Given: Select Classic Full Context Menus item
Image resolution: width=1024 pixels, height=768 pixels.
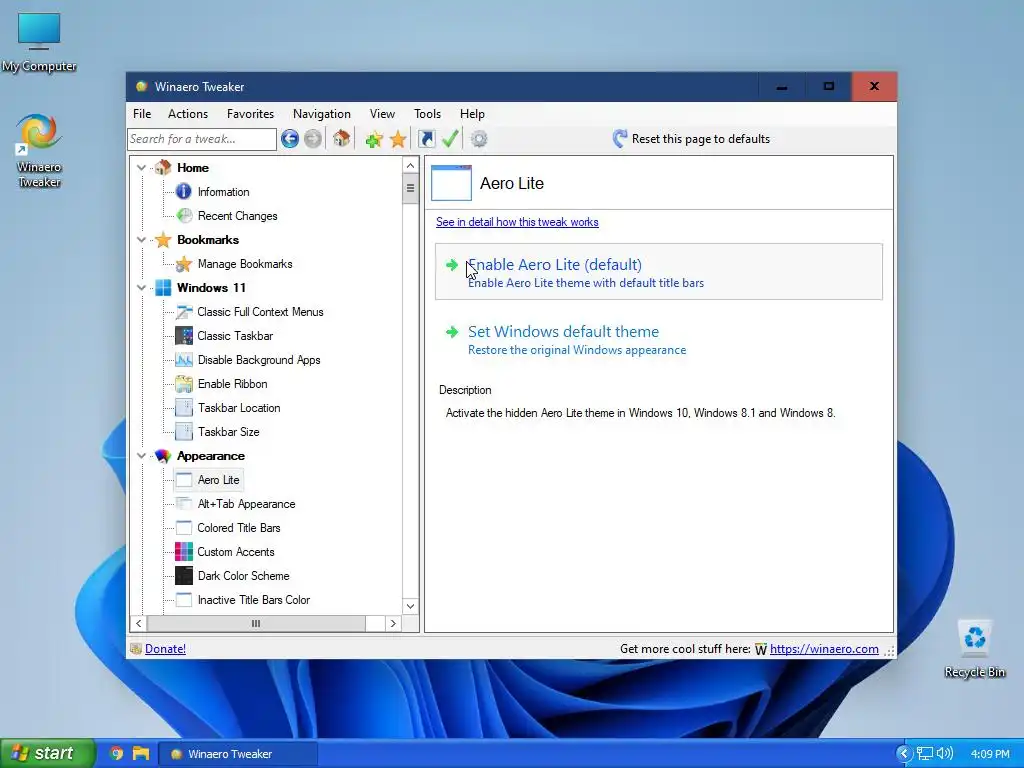Looking at the screenshot, I should point(260,312).
